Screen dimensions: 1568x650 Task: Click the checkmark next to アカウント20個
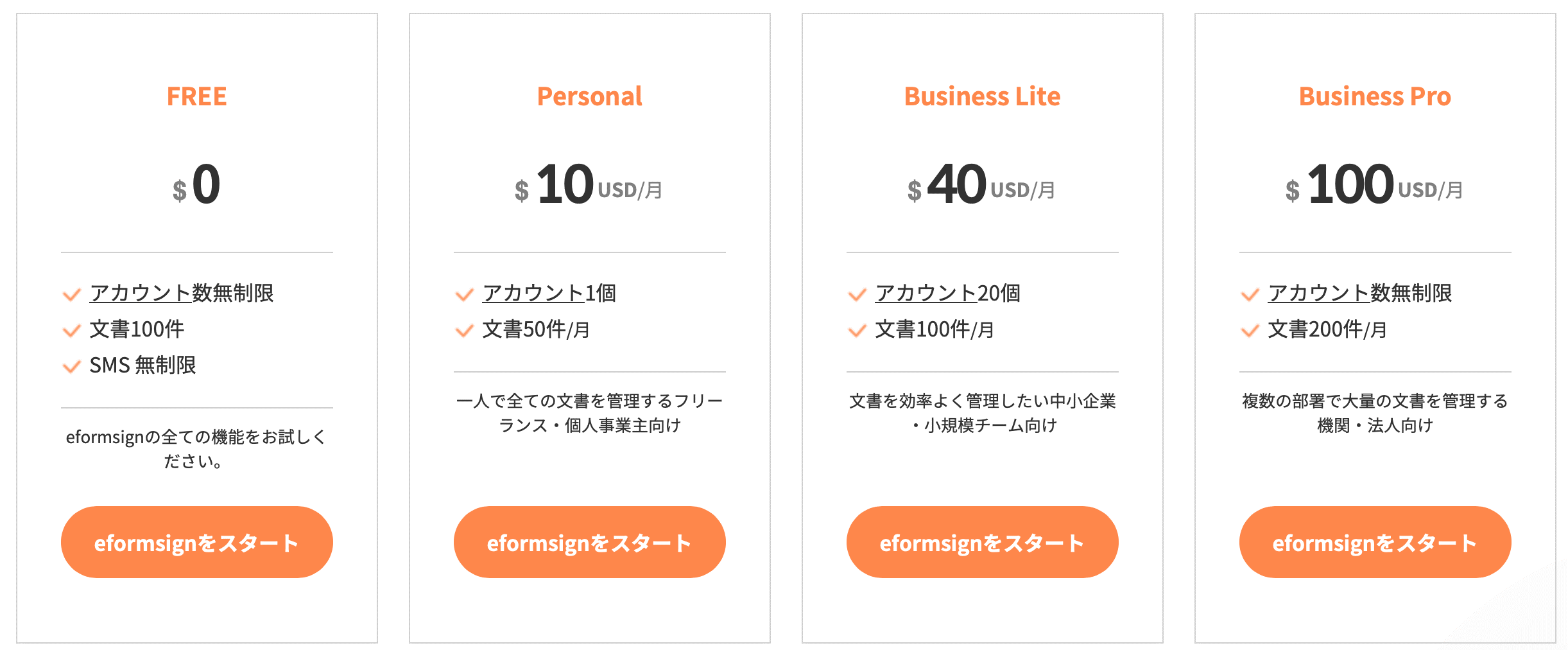[857, 294]
